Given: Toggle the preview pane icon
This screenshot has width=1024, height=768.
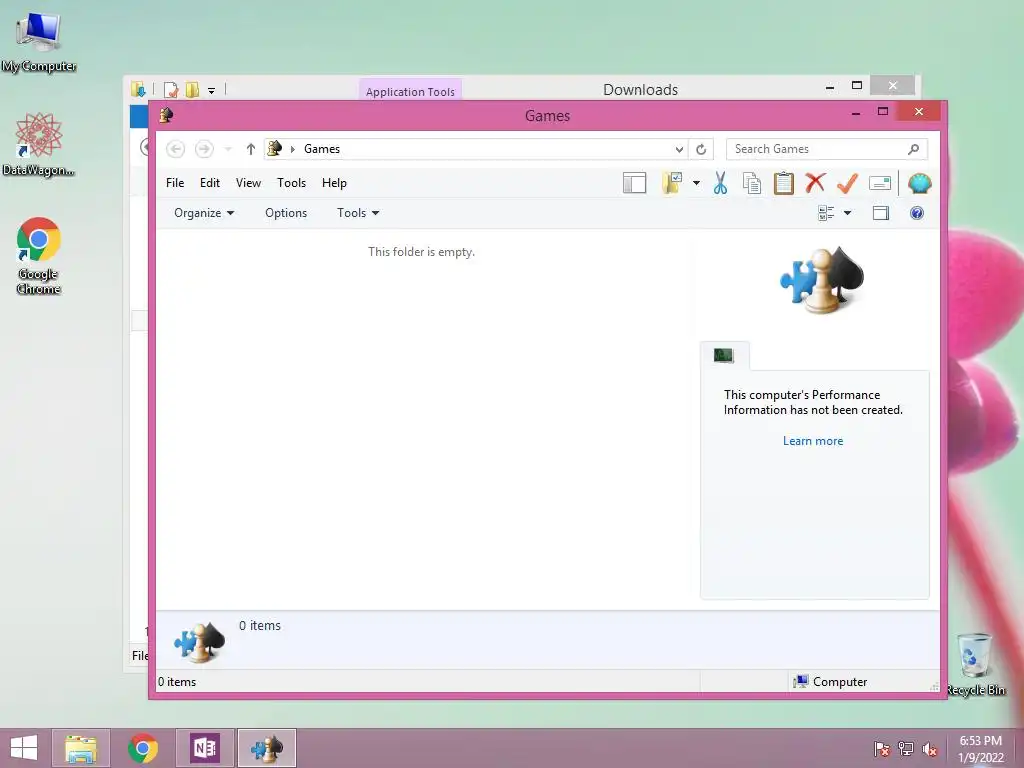Looking at the screenshot, I should [881, 213].
